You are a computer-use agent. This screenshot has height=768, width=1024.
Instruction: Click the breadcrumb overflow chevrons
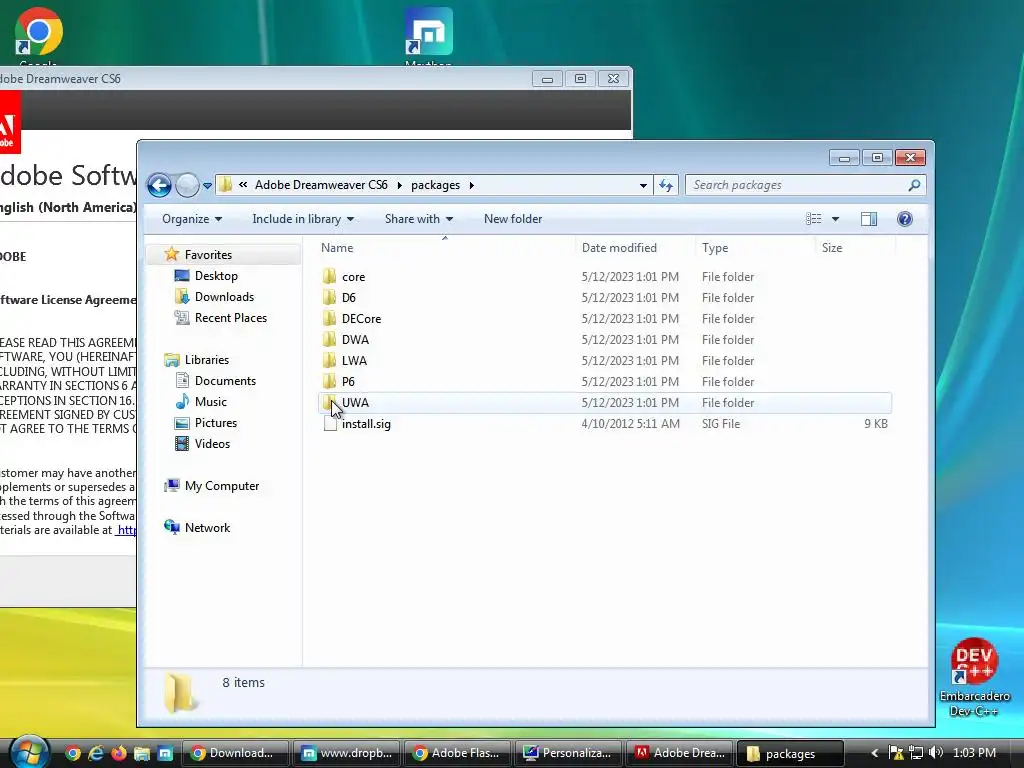coord(243,185)
